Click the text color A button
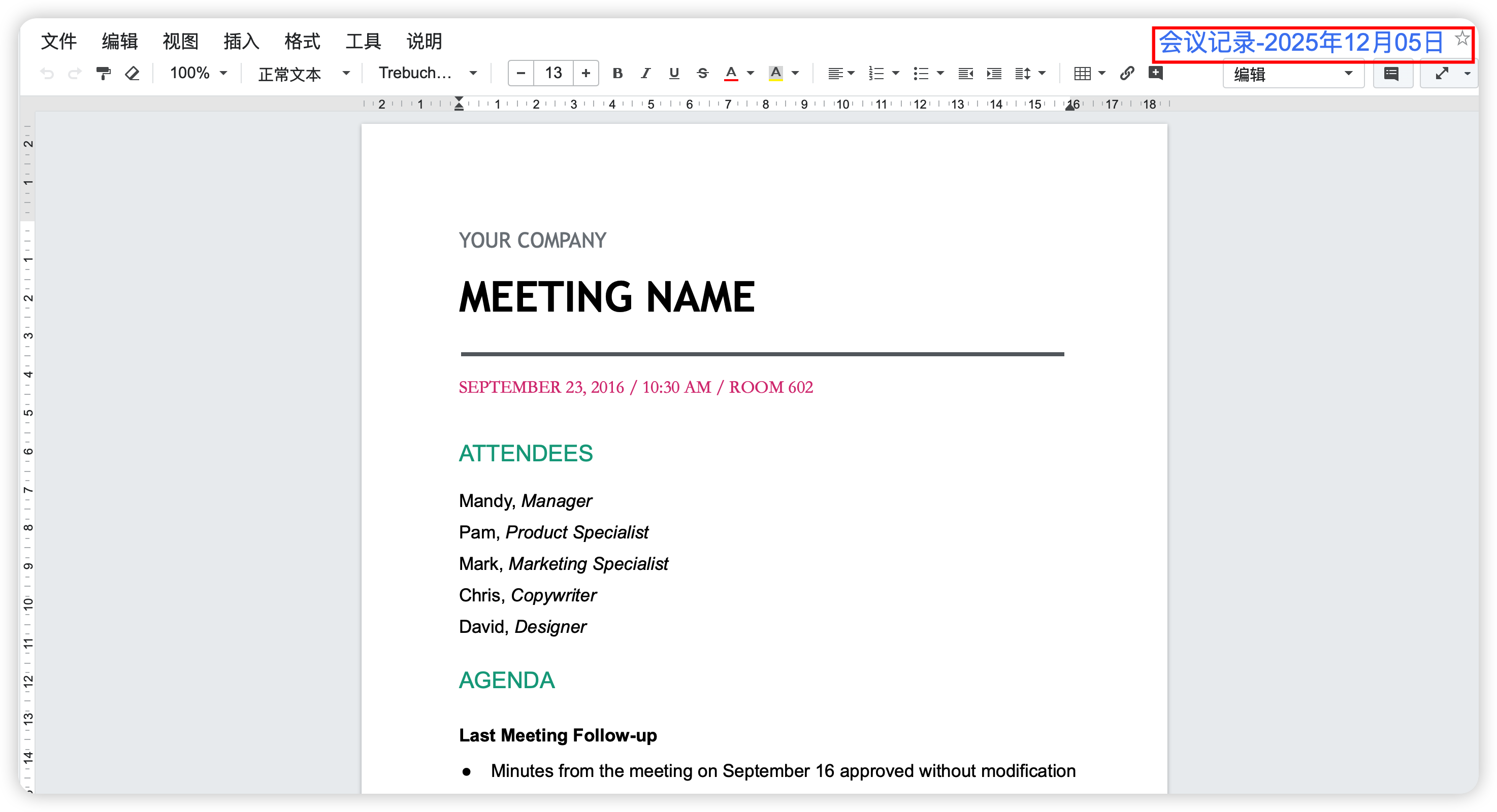 (731, 73)
